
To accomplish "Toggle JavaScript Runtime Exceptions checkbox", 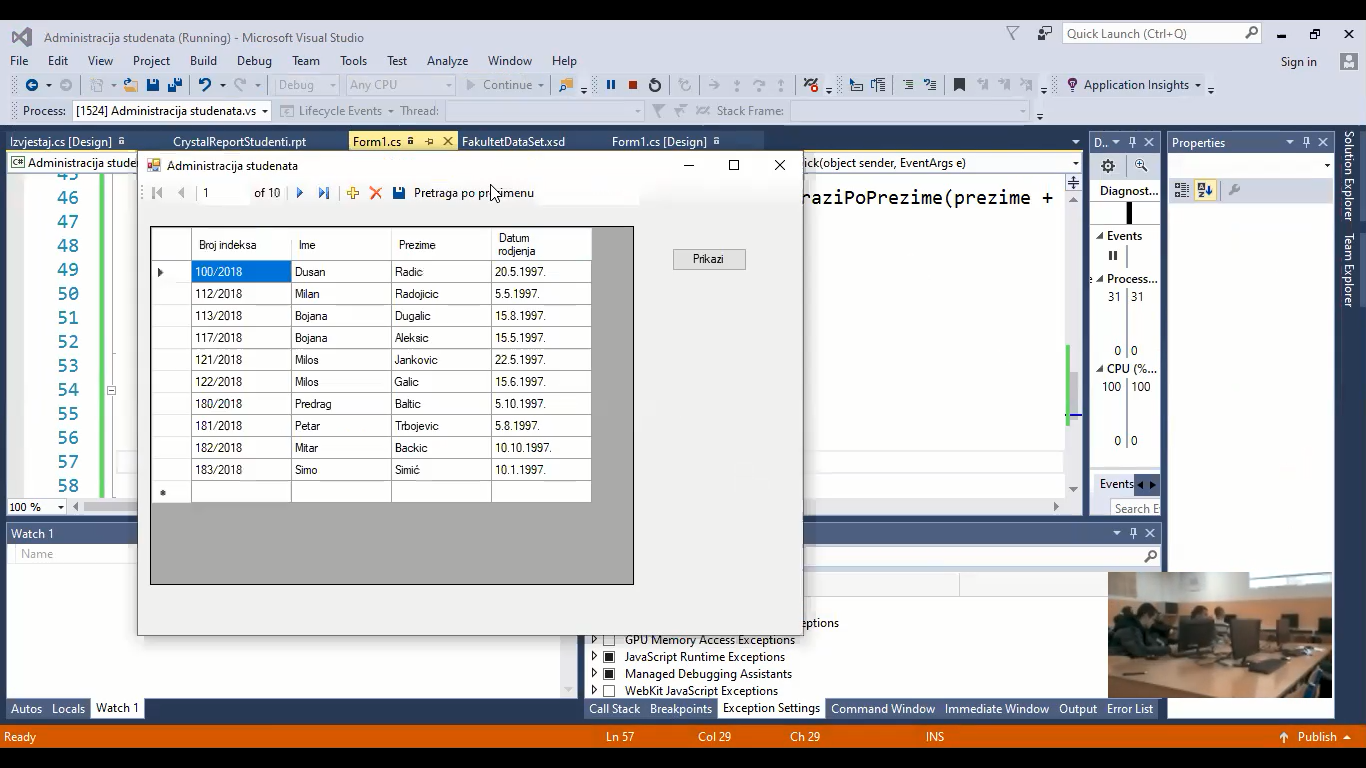I will [x=609, y=657].
